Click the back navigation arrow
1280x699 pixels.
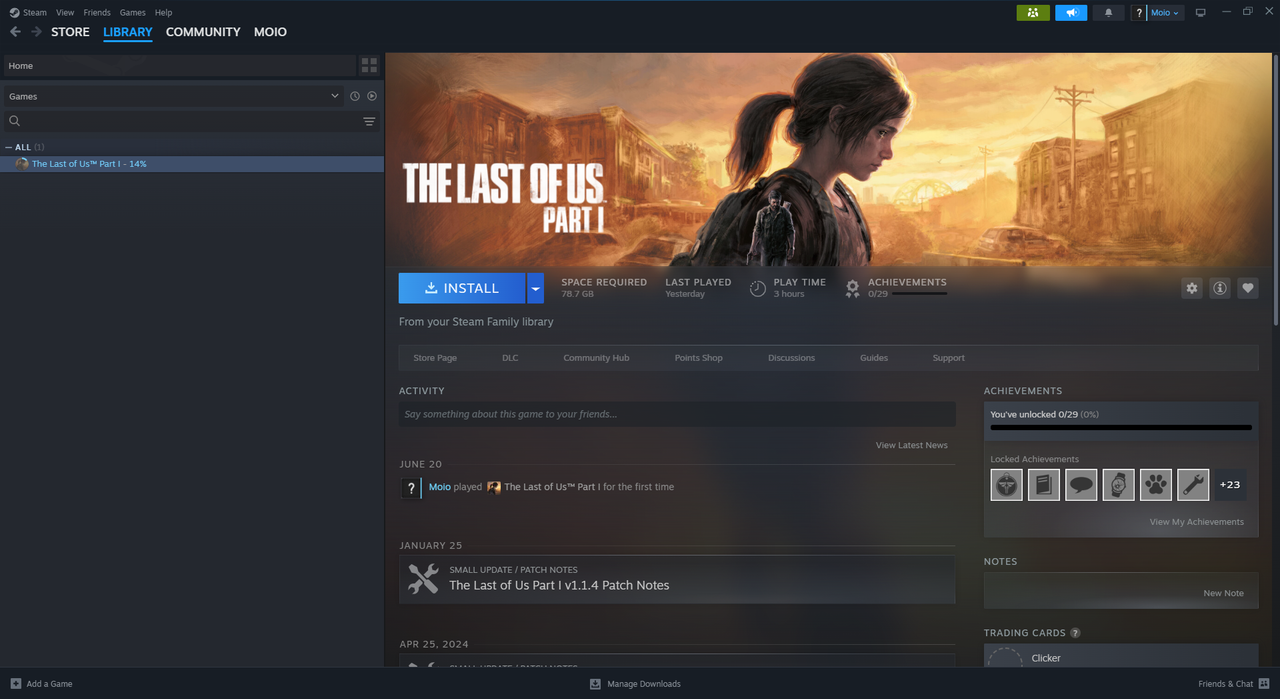[15, 32]
